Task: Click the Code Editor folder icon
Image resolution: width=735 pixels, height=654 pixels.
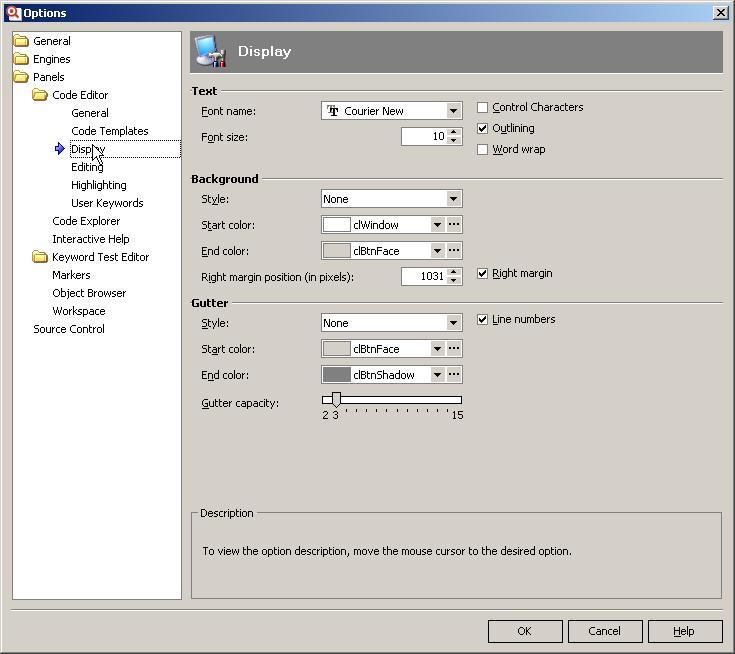Action: point(40,95)
